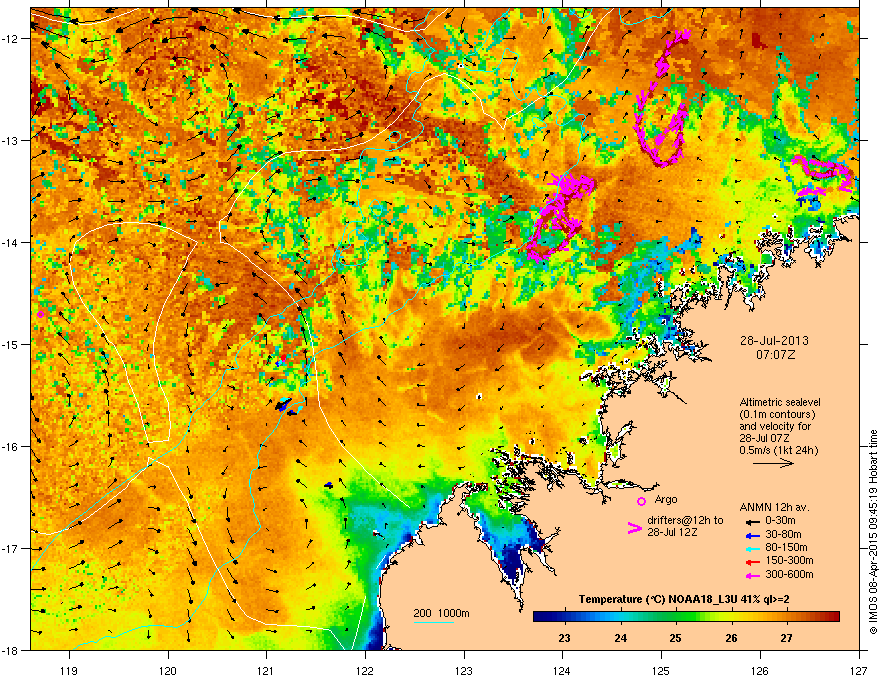Image resolution: width=880 pixels, height=680 pixels.
Task: Click the '0.5m/s (1kt 24h)' text
Action: pos(779,450)
